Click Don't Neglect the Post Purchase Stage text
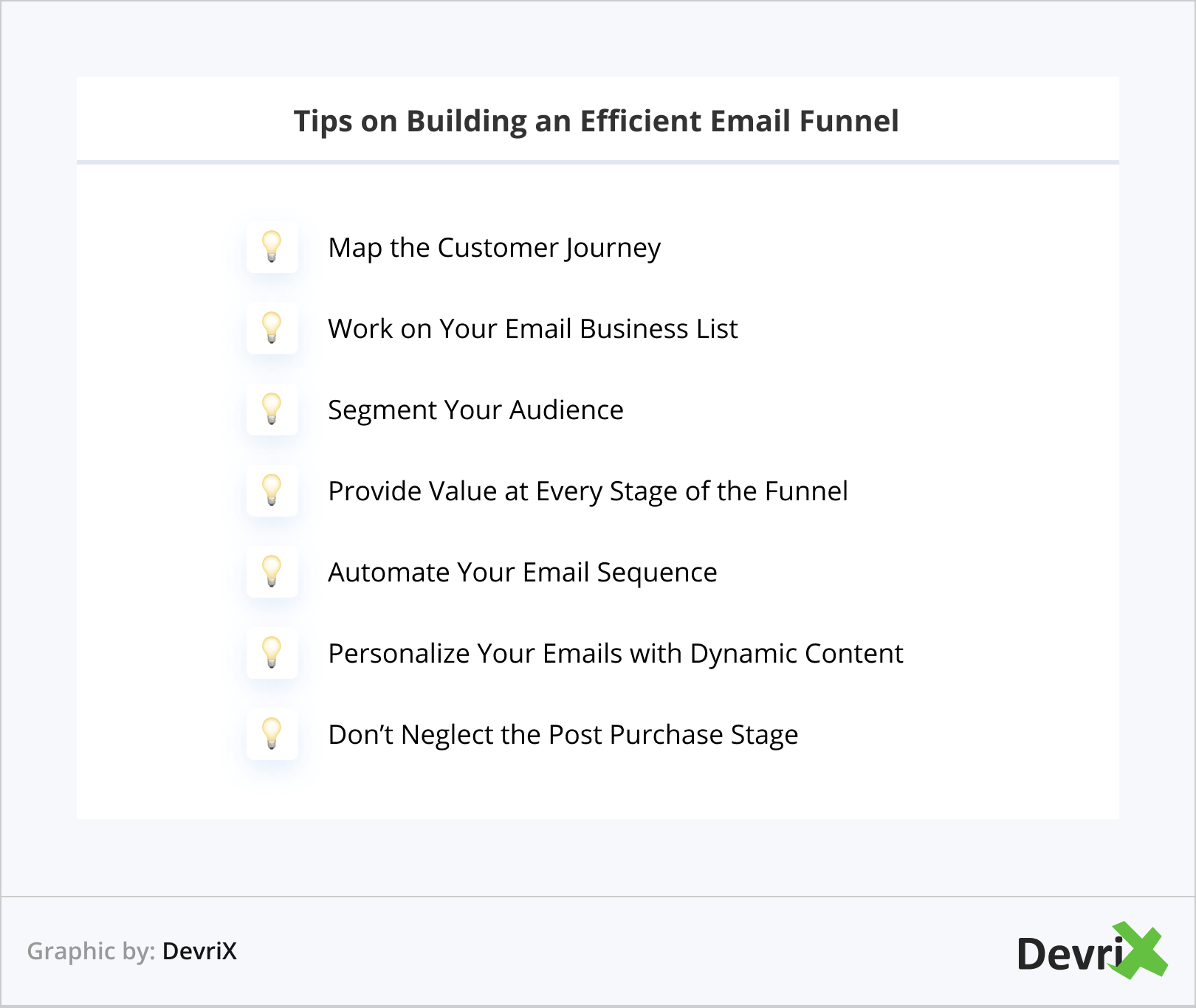The height and width of the screenshot is (1008, 1196). click(x=563, y=735)
